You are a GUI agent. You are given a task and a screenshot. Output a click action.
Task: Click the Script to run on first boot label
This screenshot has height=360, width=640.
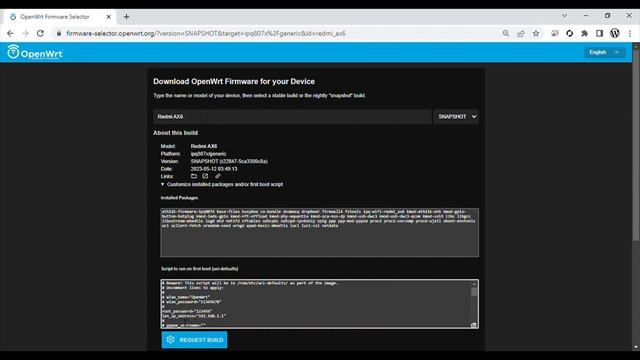click(200, 269)
